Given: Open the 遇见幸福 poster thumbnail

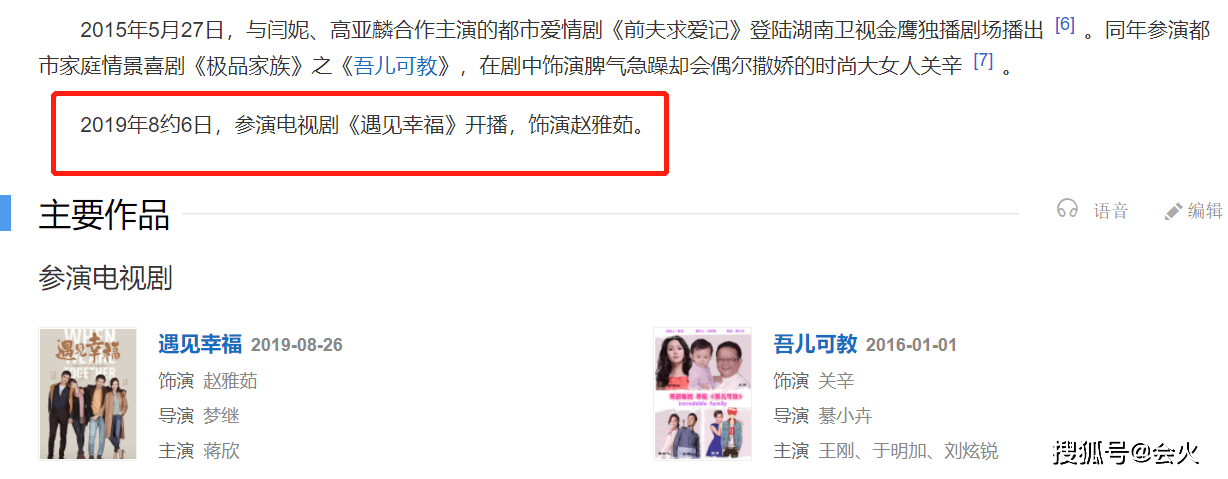Looking at the screenshot, I should [x=88, y=394].
